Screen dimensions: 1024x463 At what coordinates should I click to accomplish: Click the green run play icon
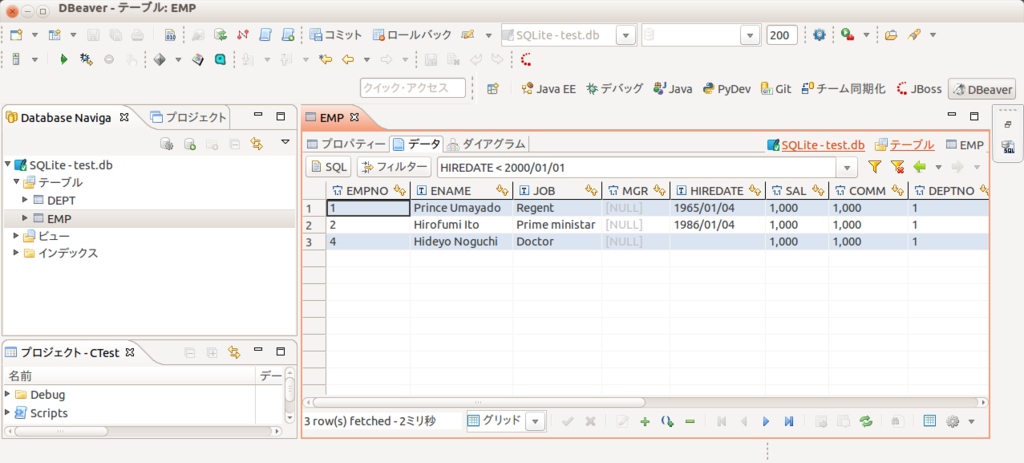[x=63, y=59]
